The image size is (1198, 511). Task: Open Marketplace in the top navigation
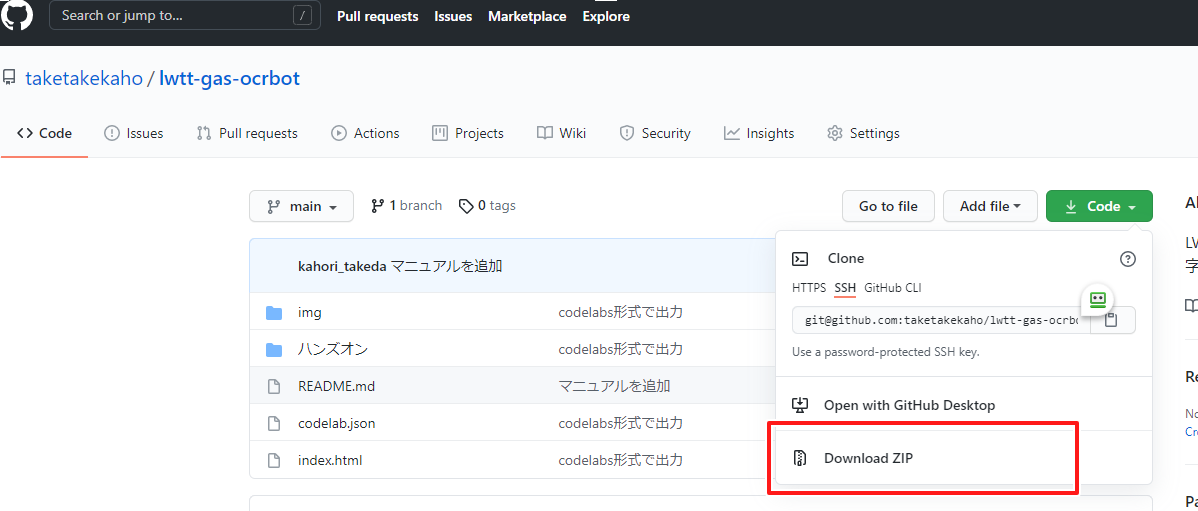coord(527,16)
